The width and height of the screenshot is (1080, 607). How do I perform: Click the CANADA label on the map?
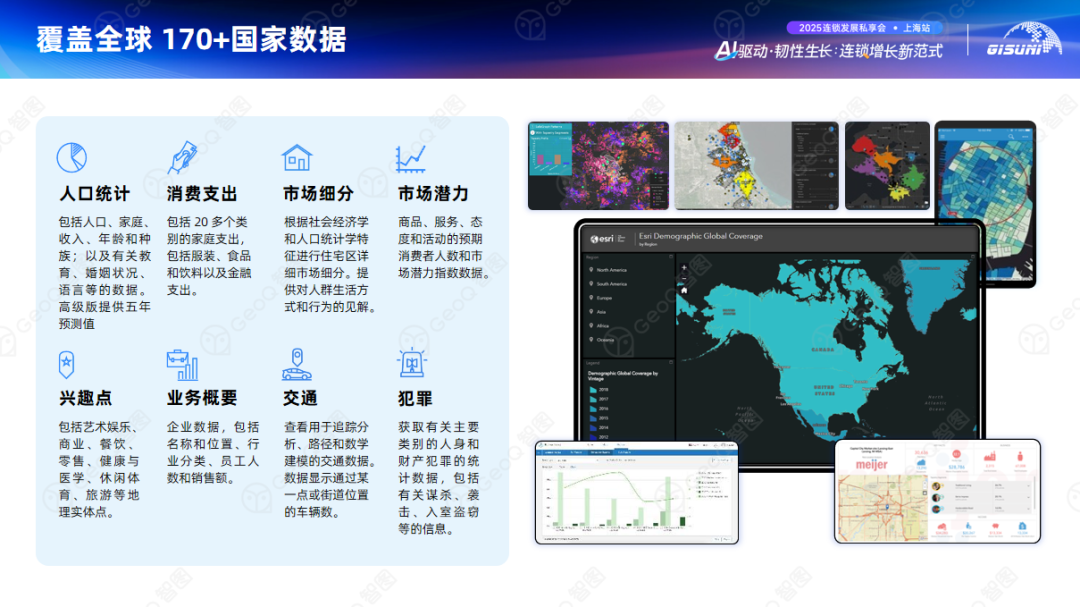(x=822, y=350)
